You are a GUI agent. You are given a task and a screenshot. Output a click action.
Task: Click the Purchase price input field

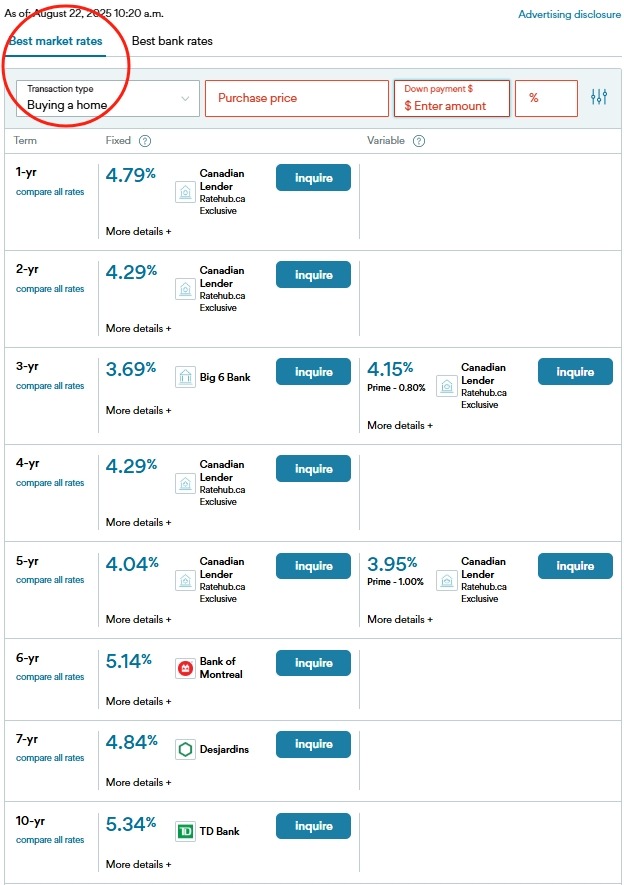(x=297, y=98)
